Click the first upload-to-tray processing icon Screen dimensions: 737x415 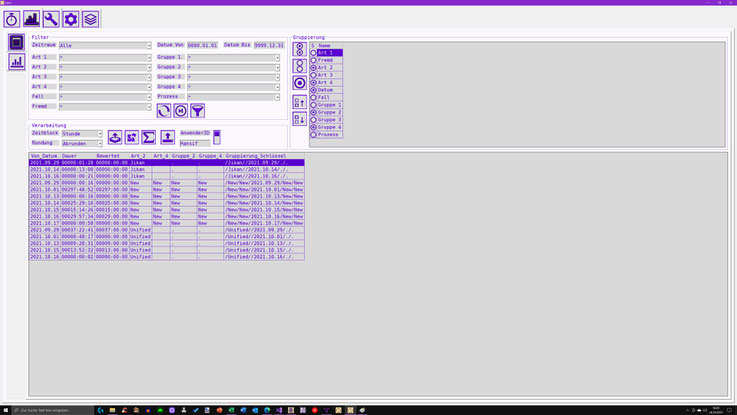click(x=115, y=137)
